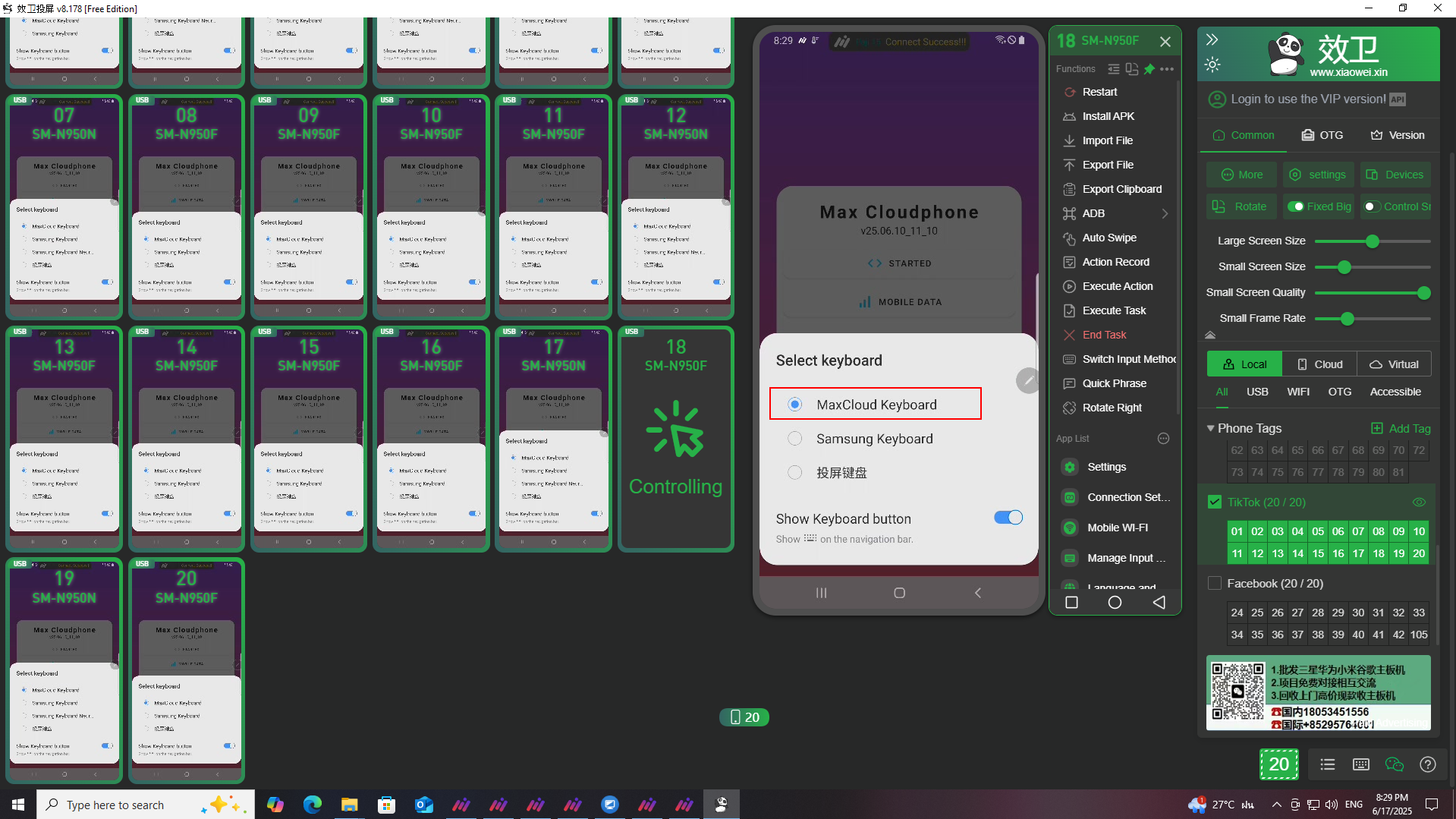Screen dimensions: 1456x819
Task: Select device 20 SM-N950F thumbnail
Action: (187, 670)
